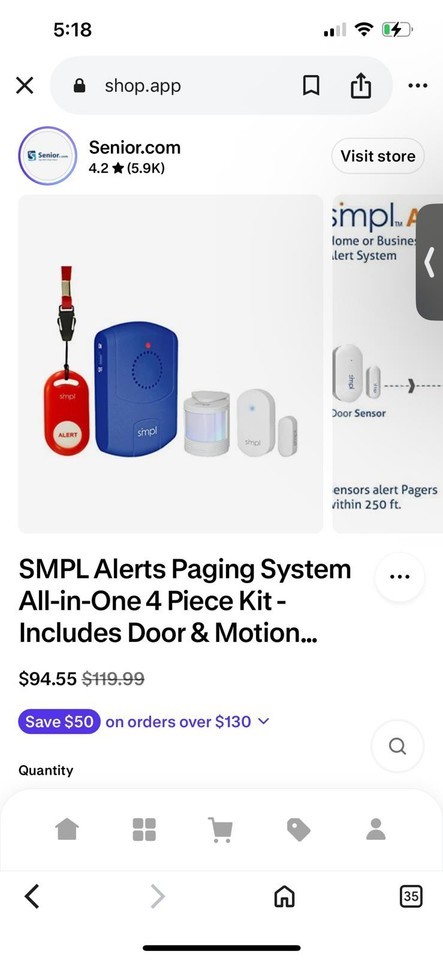The image size is (443, 960).
Task: View the main product image of paging kit
Action: point(170,364)
